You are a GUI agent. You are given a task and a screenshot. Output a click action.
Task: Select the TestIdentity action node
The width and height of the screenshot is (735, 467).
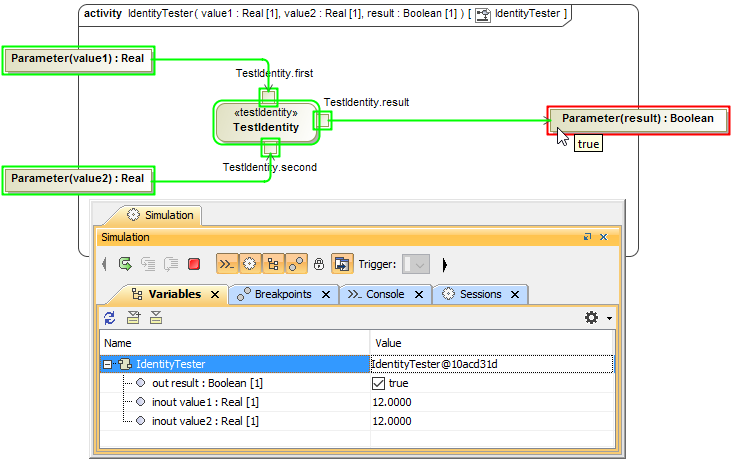(266, 121)
